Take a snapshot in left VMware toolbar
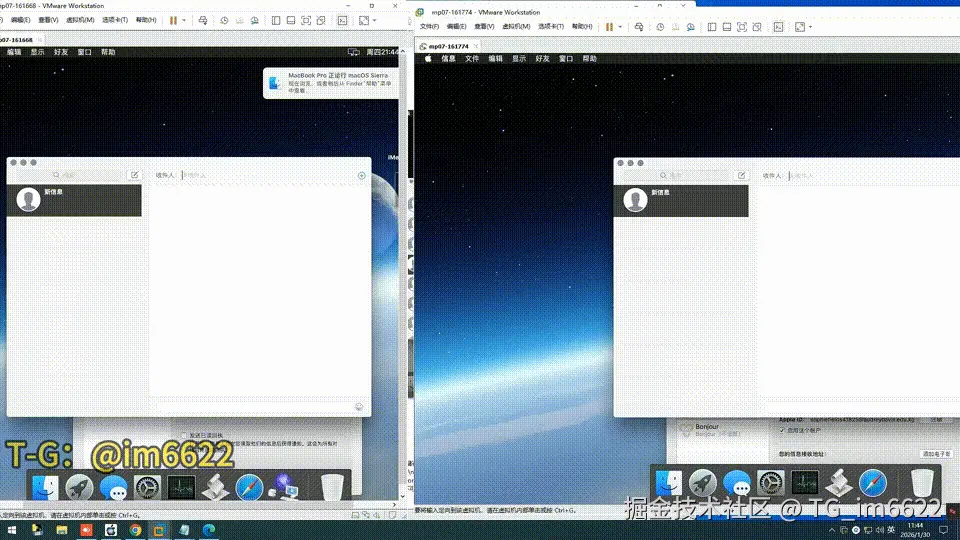The width and height of the screenshot is (960, 540). click(224, 20)
